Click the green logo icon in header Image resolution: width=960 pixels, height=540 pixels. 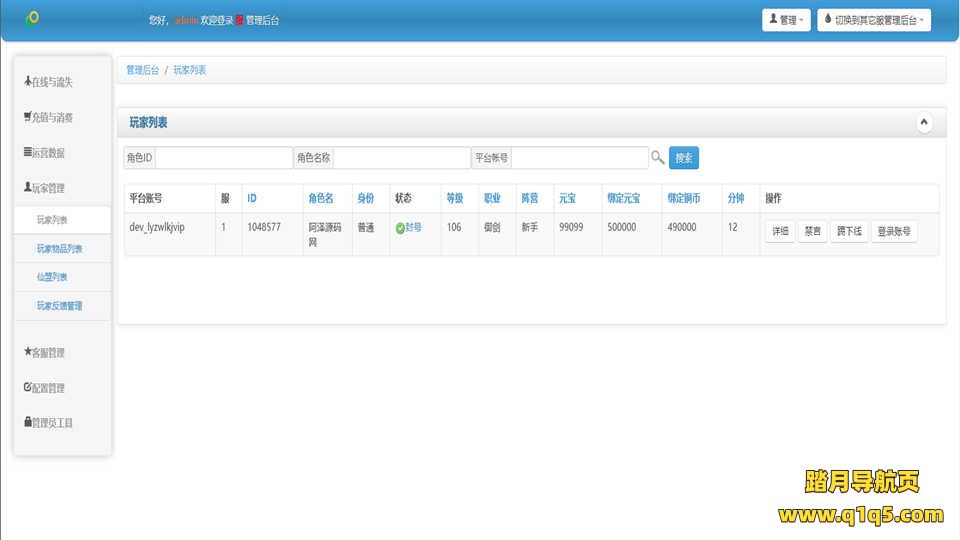pos(33,19)
